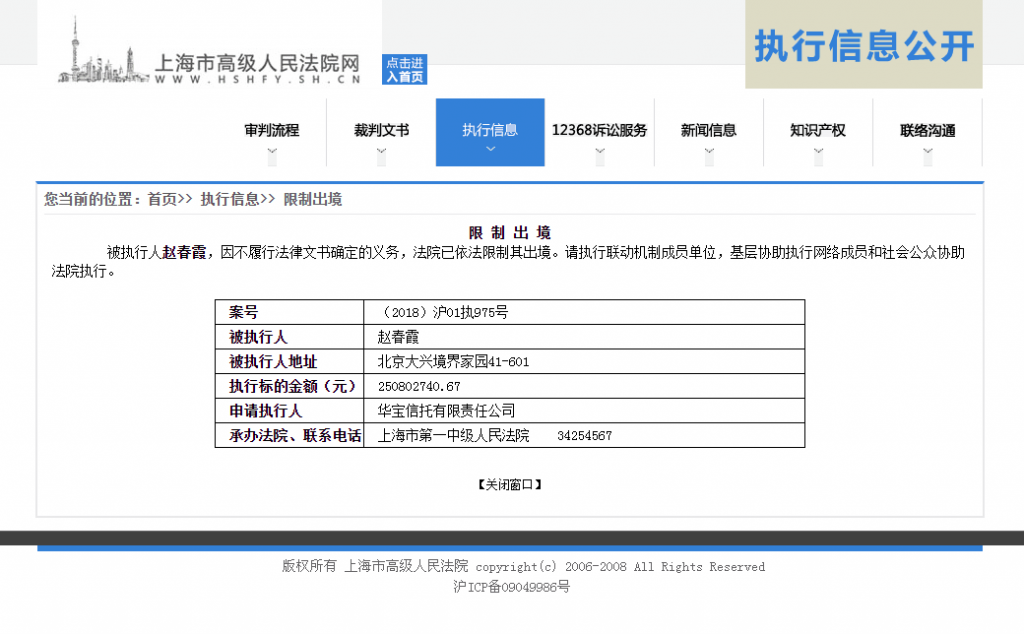Image resolution: width=1024 pixels, height=634 pixels.
Task: Select the 执行信息 menu tab
Action: (x=490, y=130)
